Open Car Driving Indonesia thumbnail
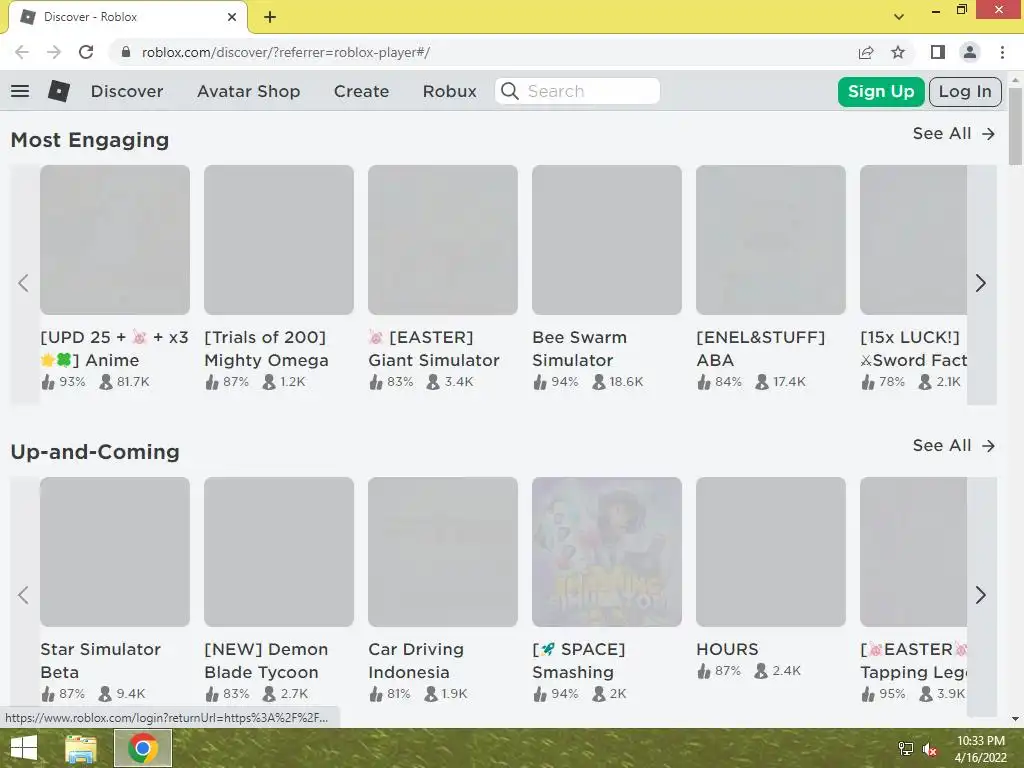 click(x=443, y=552)
